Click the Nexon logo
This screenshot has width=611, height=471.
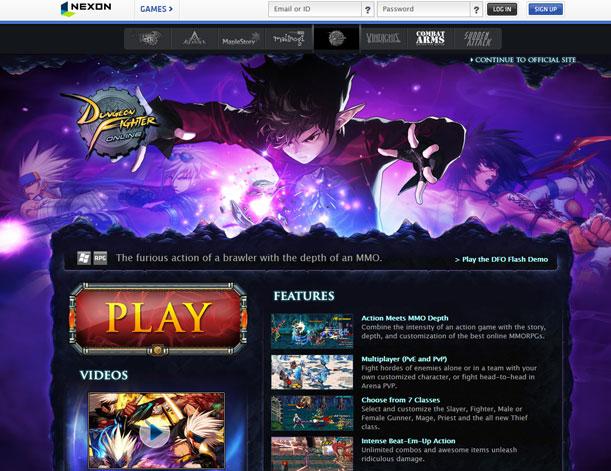tap(86, 9)
